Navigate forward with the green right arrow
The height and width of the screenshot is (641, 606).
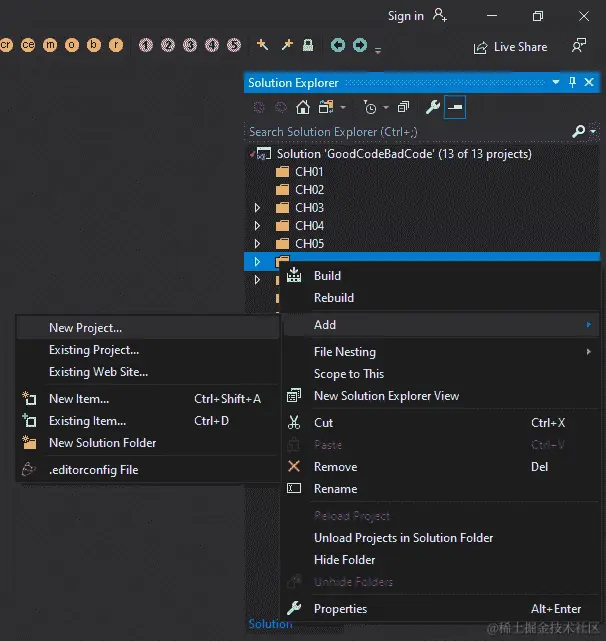360,45
